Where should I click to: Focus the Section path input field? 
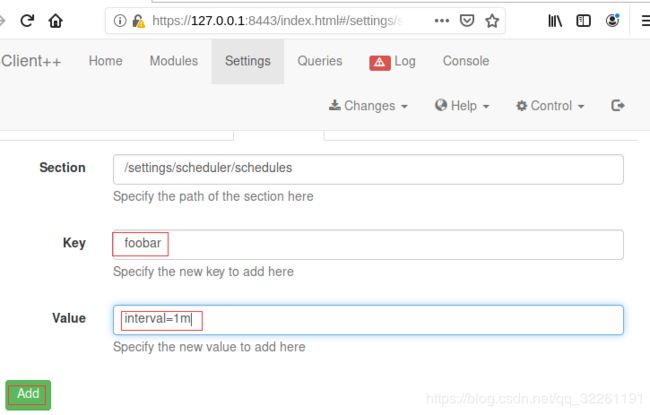pos(368,169)
